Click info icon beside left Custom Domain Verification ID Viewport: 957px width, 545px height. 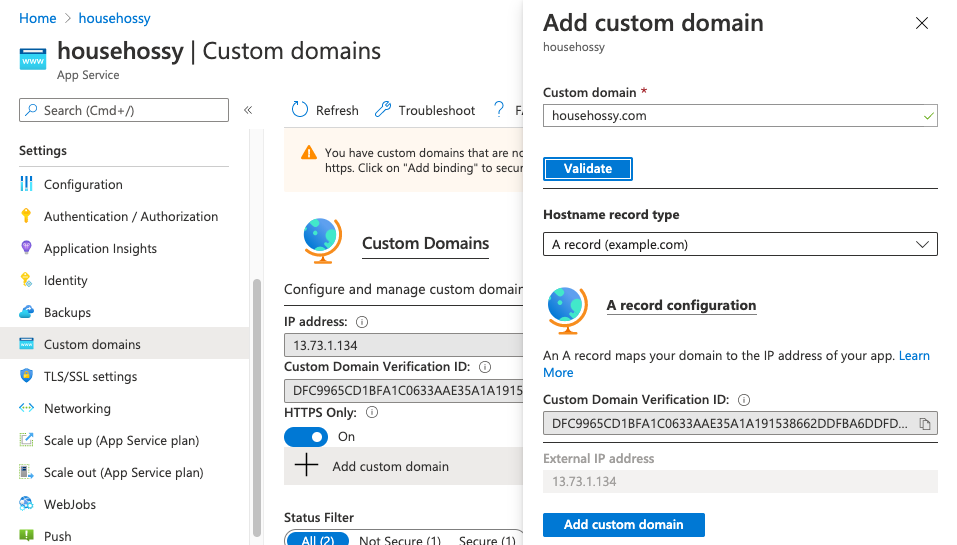tap(485, 367)
